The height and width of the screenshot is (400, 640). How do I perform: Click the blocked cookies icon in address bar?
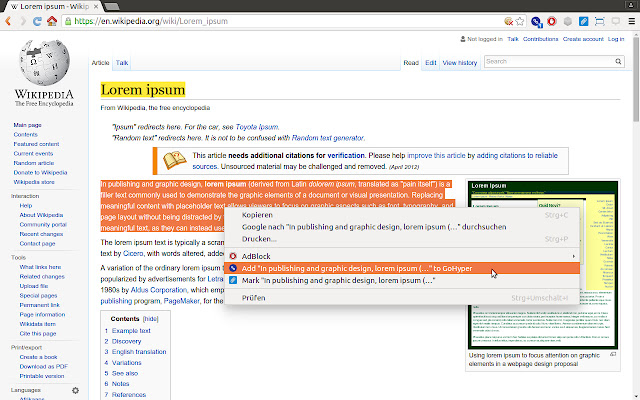507,20
